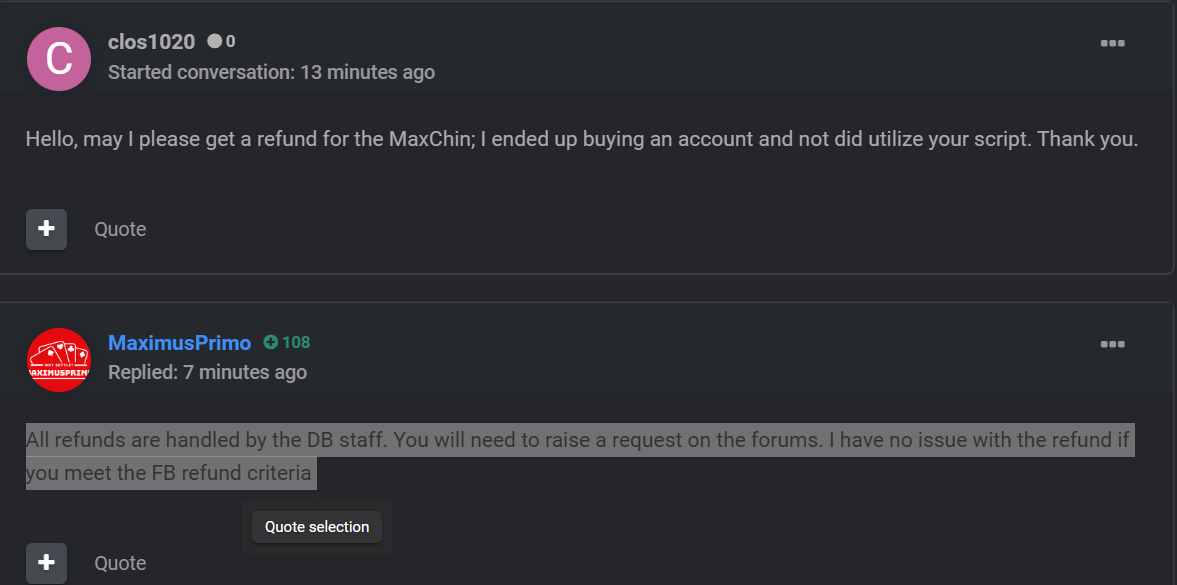Image resolution: width=1177 pixels, height=585 pixels.
Task: Click the highlighted line 'you meet the FB refund criteria'
Action: (171, 473)
